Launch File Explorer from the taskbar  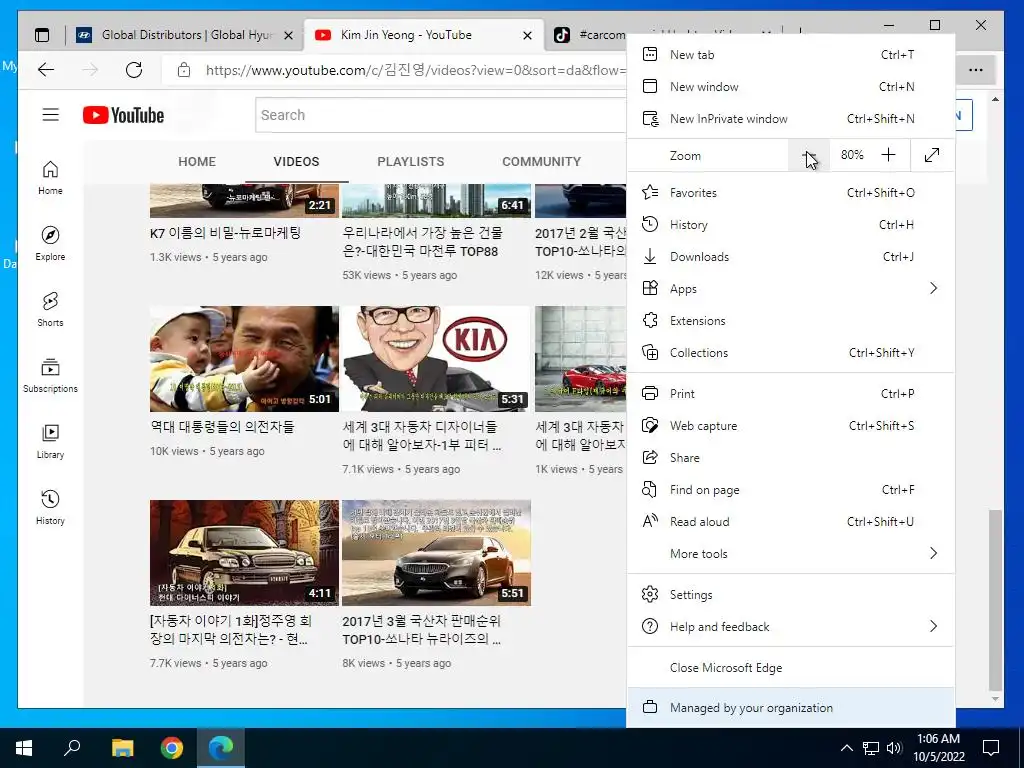tap(122, 748)
